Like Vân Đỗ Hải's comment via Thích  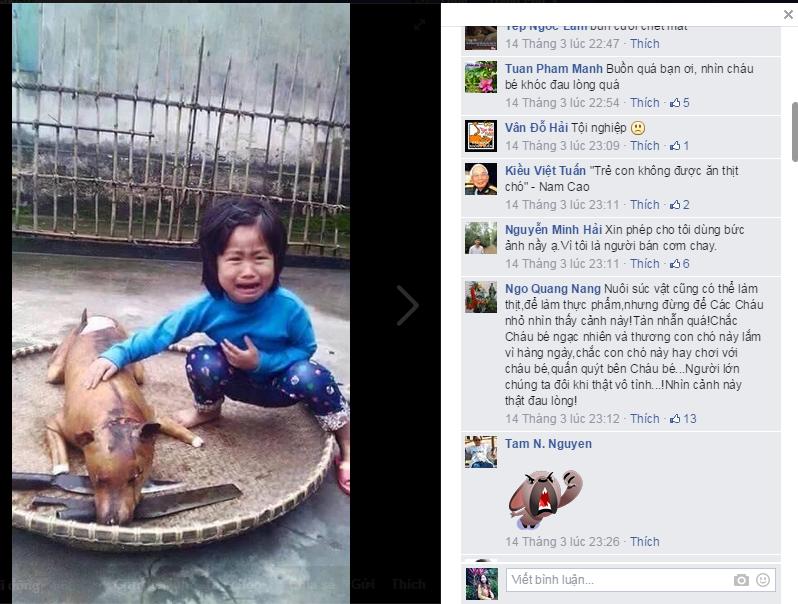(x=644, y=146)
